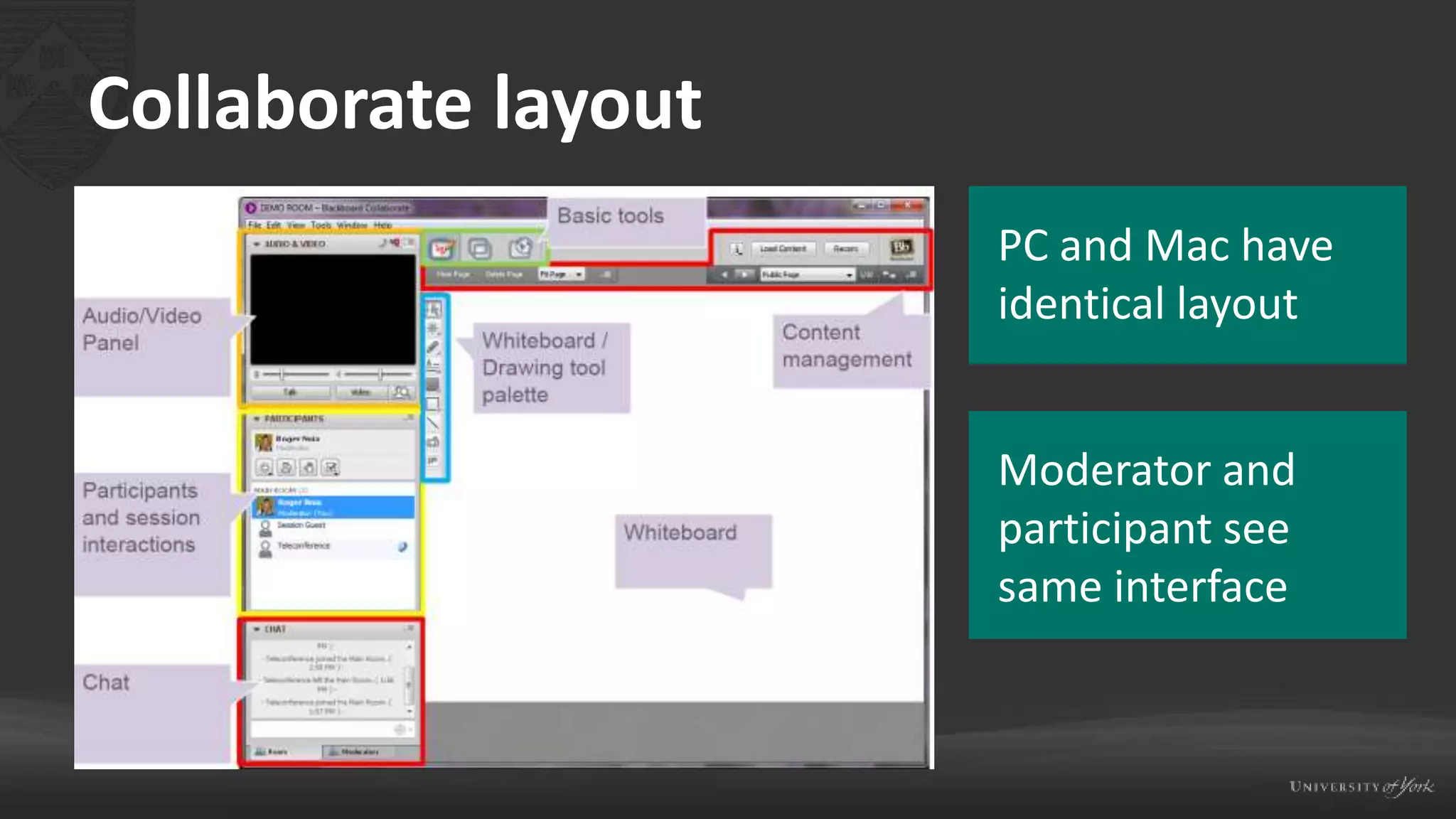
Task: Click the information icon beside Load Content
Action: click(x=737, y=249)
